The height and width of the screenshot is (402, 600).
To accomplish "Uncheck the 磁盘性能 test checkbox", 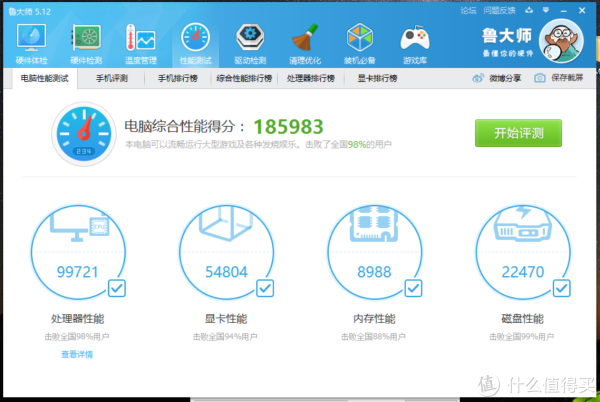I will click(x=561, y=288).
